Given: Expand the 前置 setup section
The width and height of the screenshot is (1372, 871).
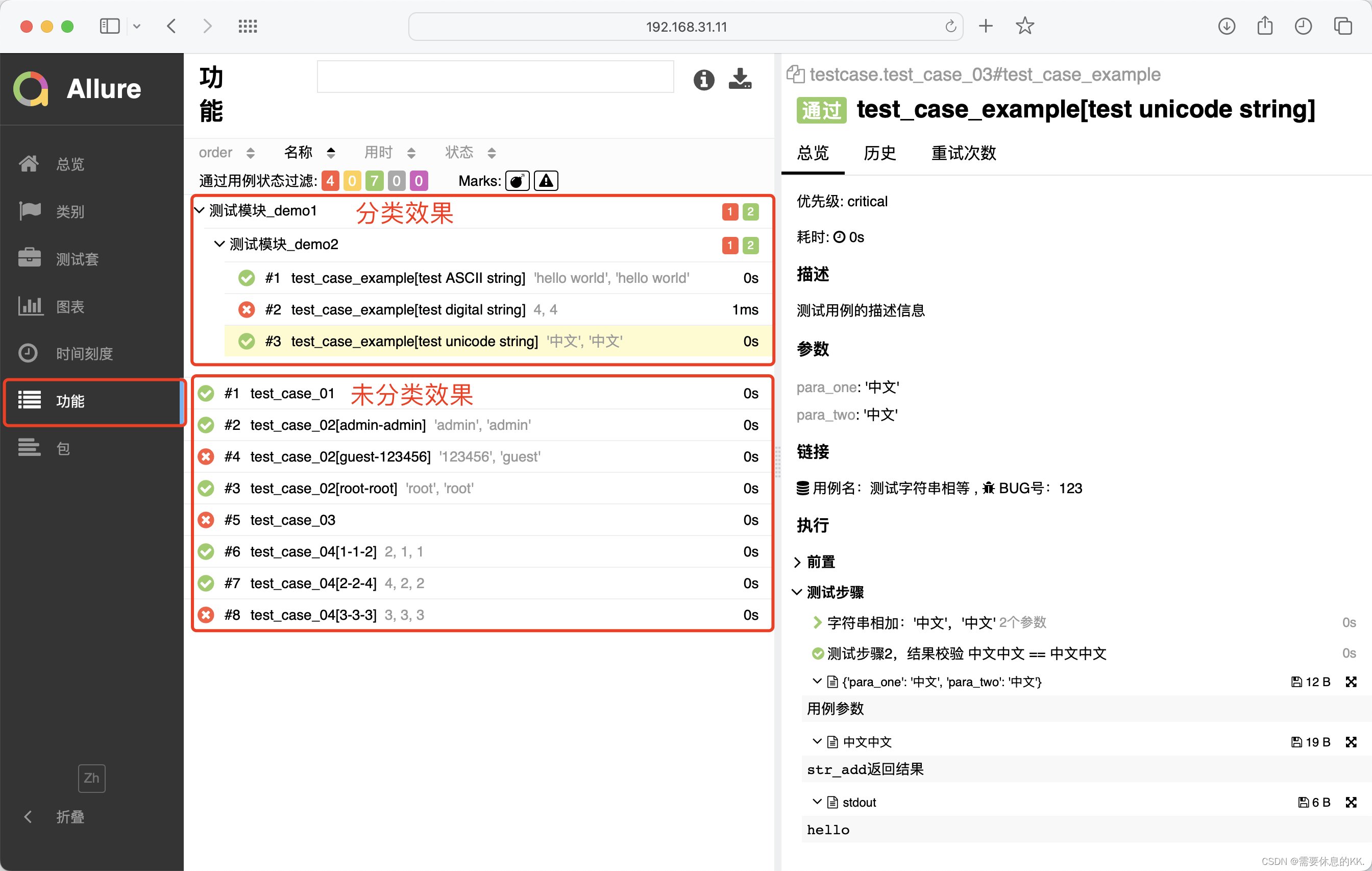Looking at the screenshot, I should coord(819,562).
